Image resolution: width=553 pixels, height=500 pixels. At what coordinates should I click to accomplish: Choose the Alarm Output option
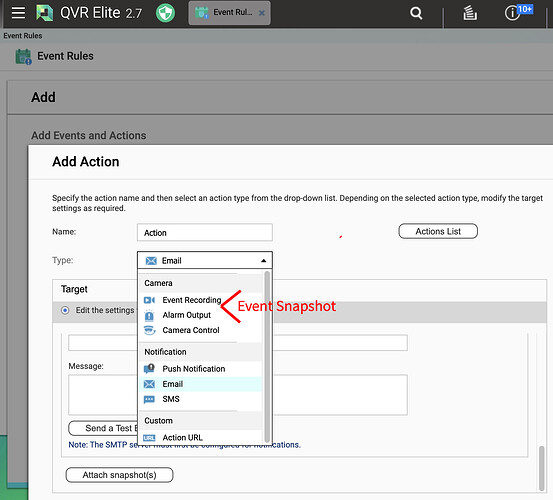(187, 315)
